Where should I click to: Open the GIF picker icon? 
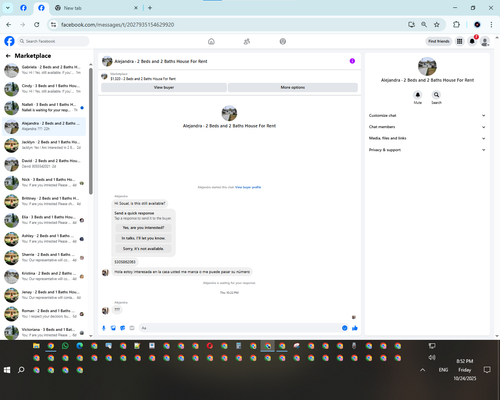pos(132,328)
